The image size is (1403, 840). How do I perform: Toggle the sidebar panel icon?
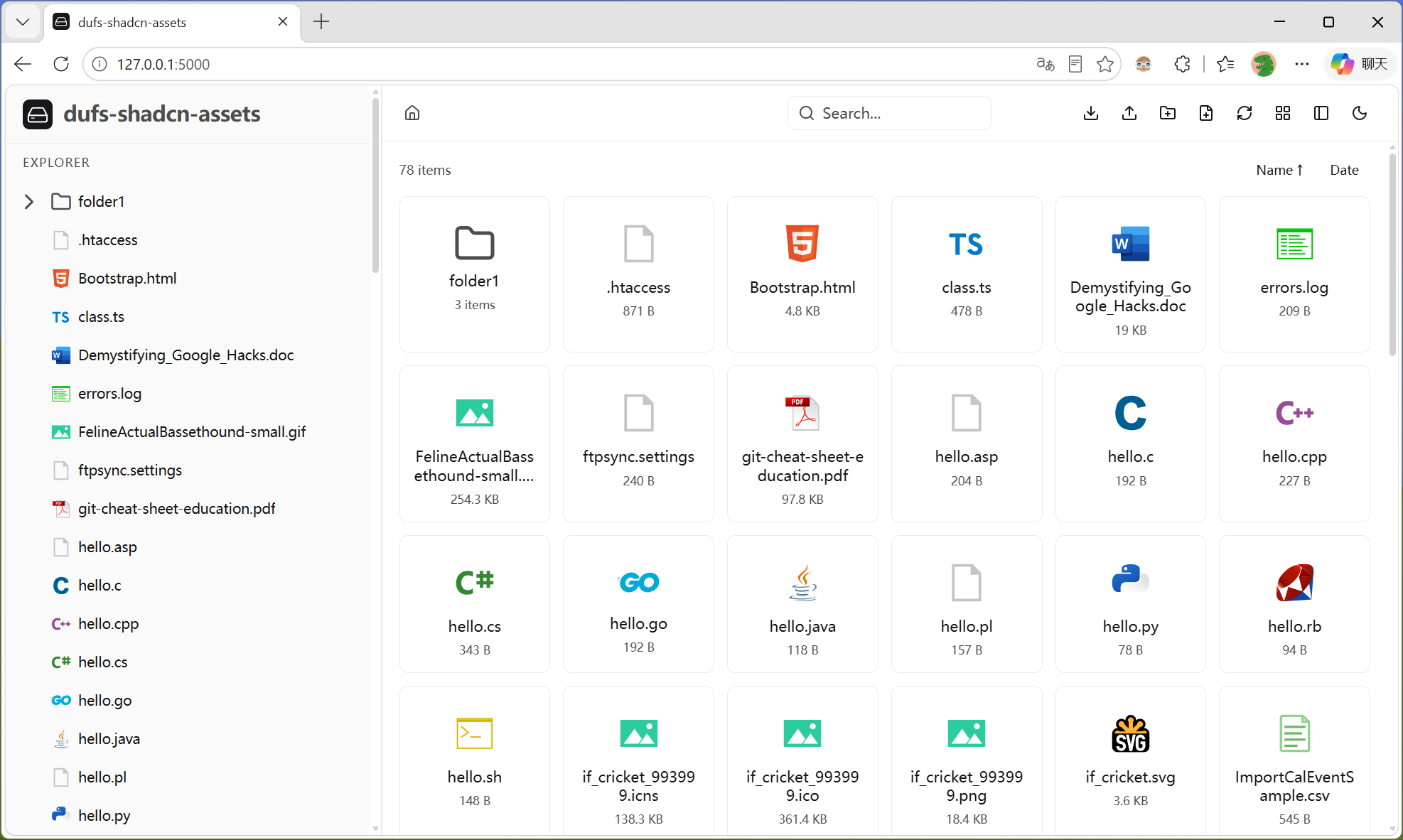click(x=1321, y=113)
